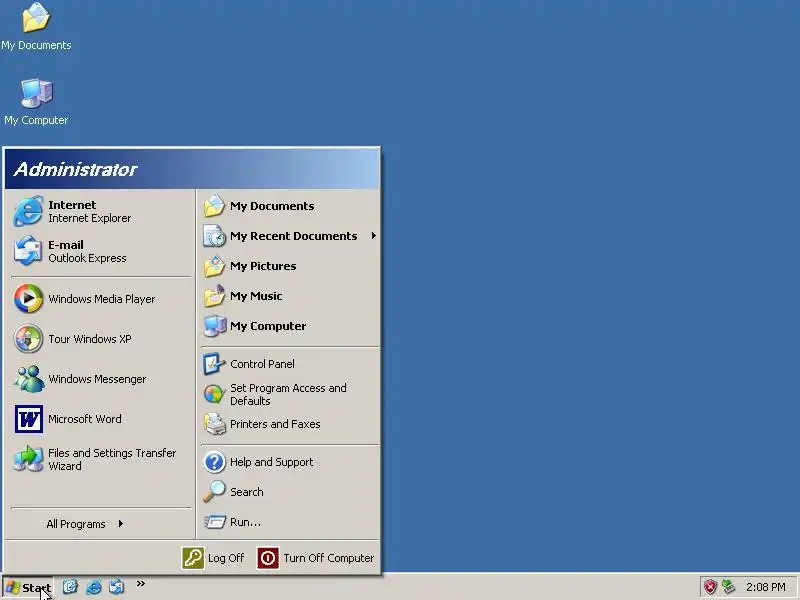Image resolution: width=800 pixels, height=600 pixels.
Task: Click the My Music label
Action: 256,296
